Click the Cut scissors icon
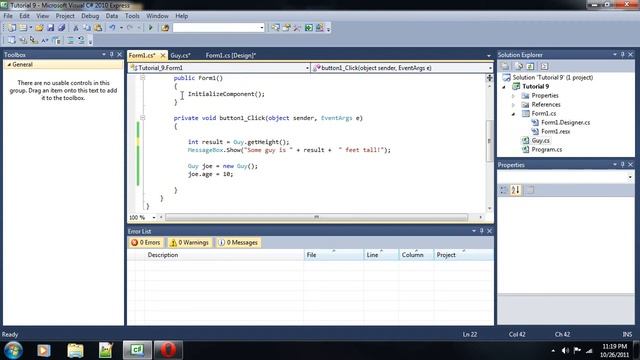This screenshot has width=640, height=360. coord(76,28)
